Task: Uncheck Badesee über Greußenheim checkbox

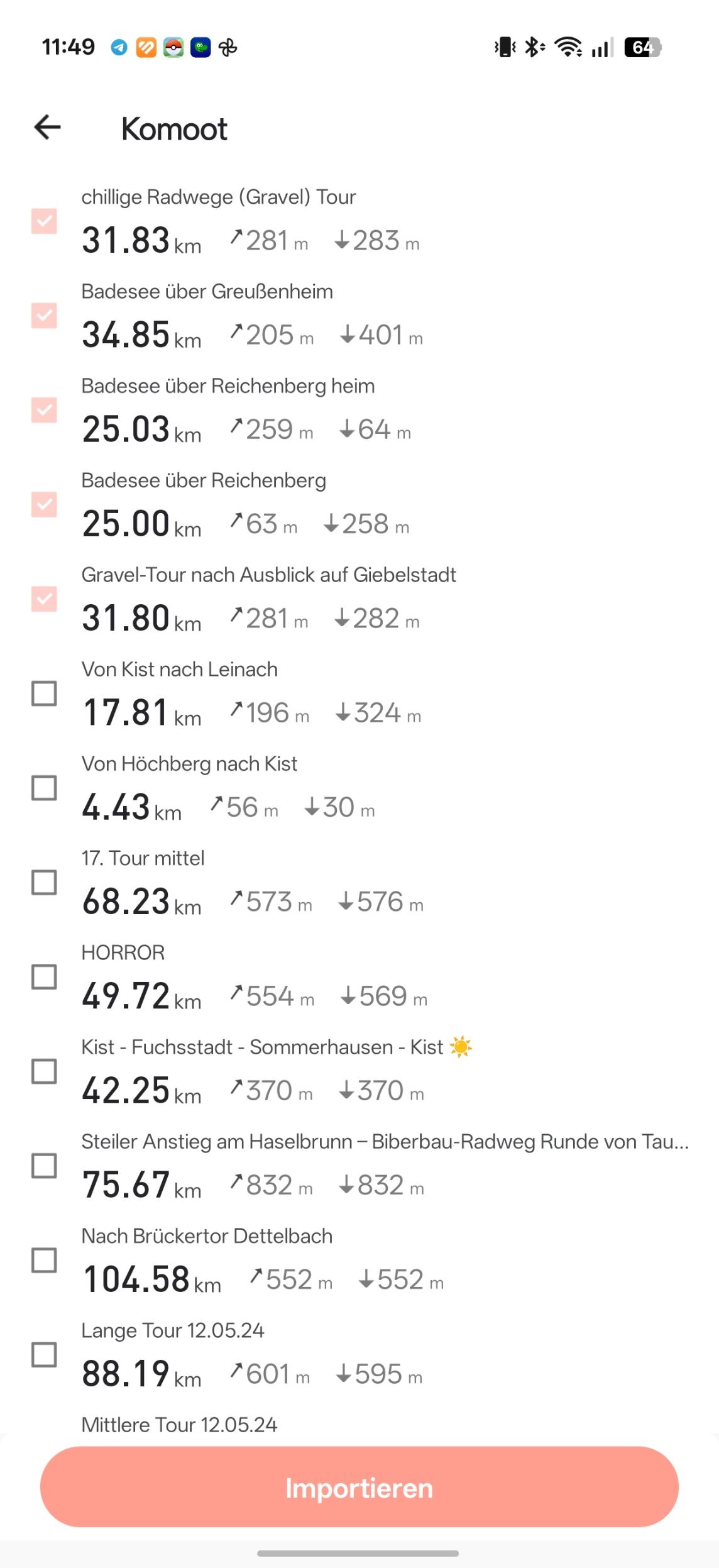Action: tap(44, 316)
